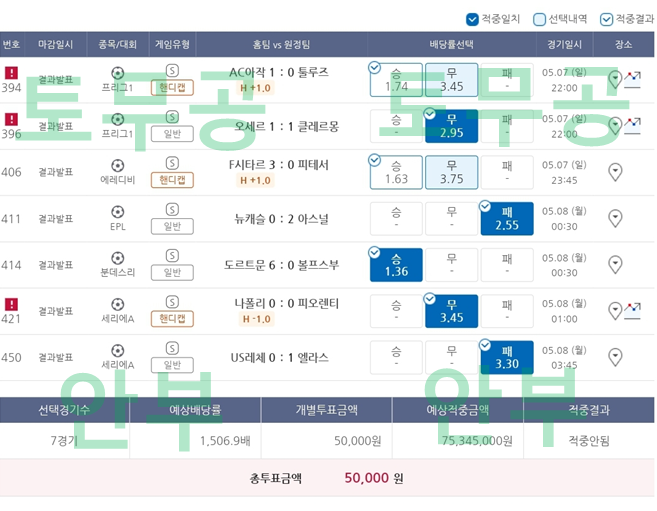This screenshot has width=657, height=511.
Task: Select the 패 2.55 odds for Newcastle–Arsenal
Action: pos(507,219)
